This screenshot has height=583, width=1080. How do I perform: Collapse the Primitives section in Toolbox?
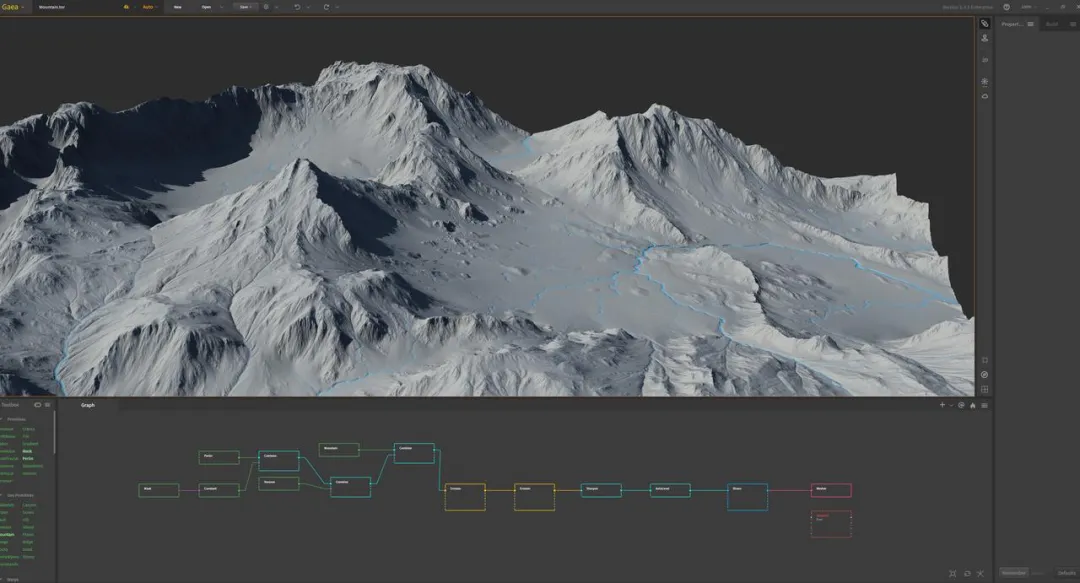2,419
